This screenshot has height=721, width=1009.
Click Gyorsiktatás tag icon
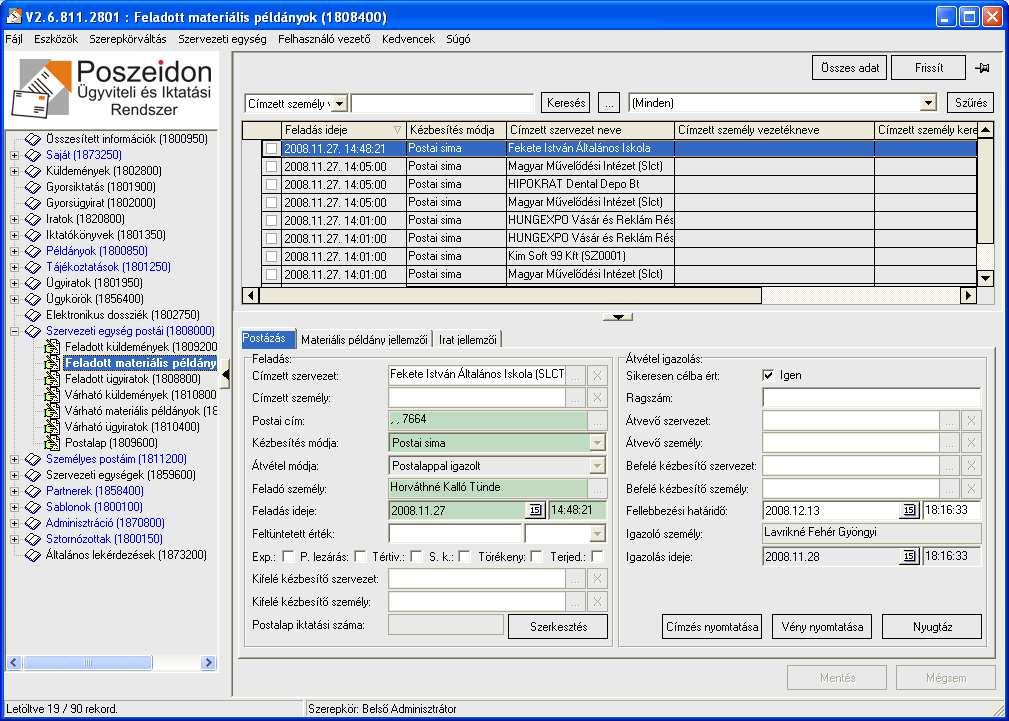[x=33, y=187]
